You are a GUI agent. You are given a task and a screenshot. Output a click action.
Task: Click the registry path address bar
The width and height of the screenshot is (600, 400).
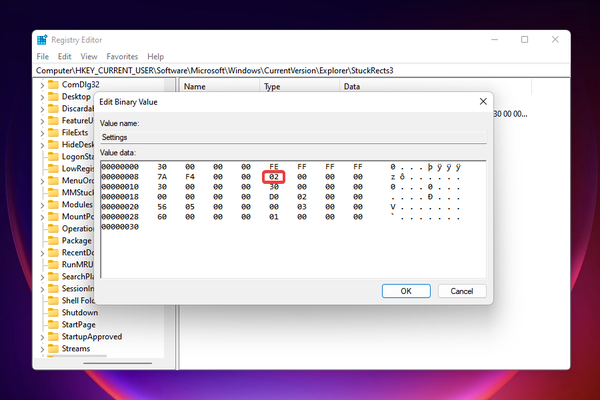[301, 70]
